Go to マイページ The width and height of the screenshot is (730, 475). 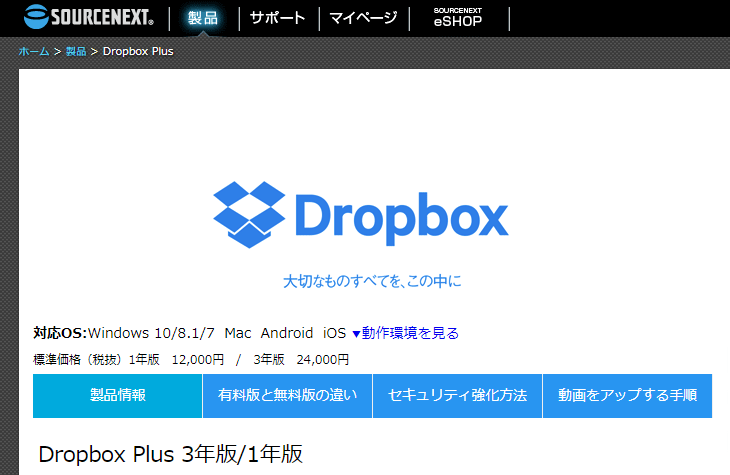[364, 18]
